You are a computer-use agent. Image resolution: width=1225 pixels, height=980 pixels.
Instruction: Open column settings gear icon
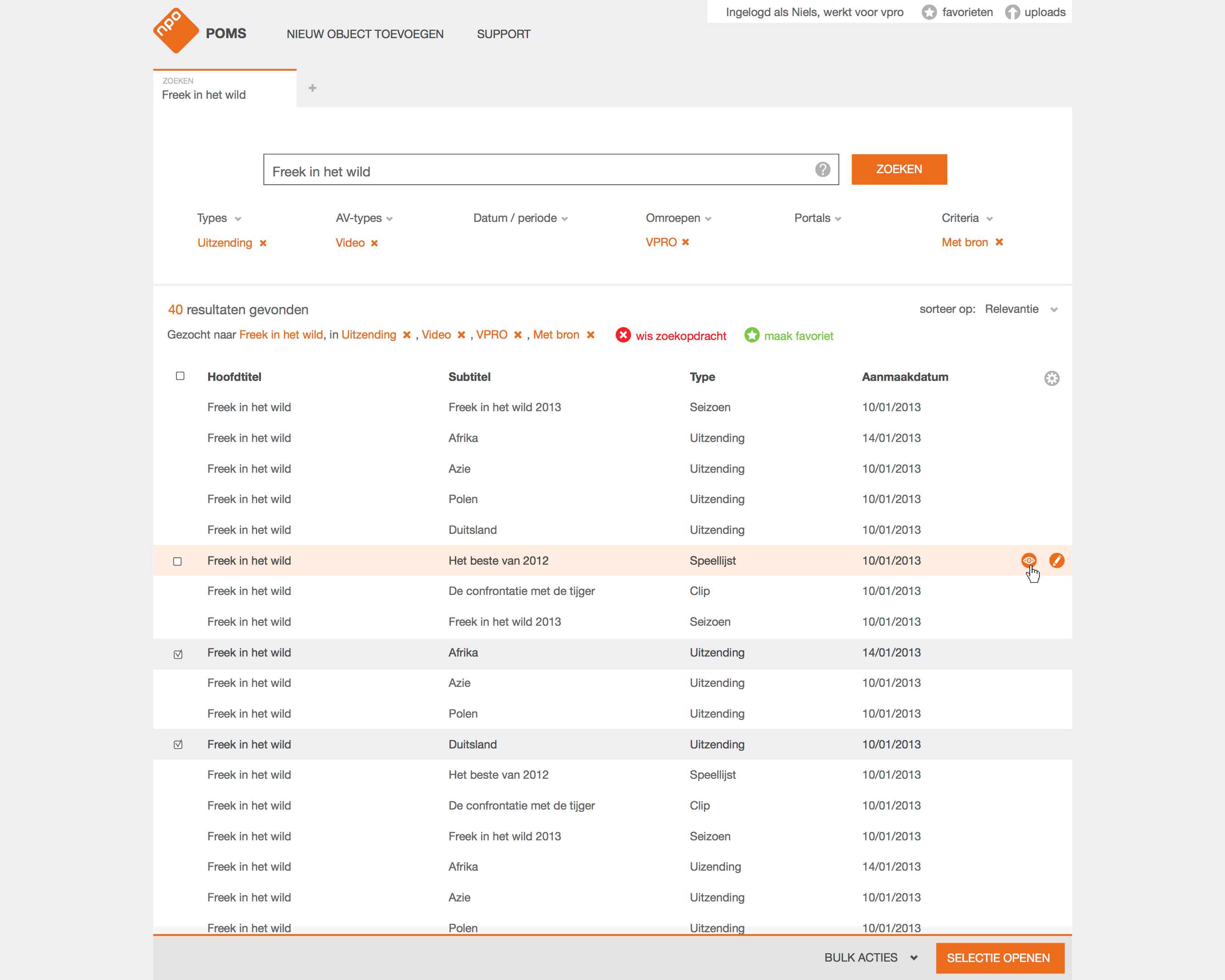coord(1051,379)
